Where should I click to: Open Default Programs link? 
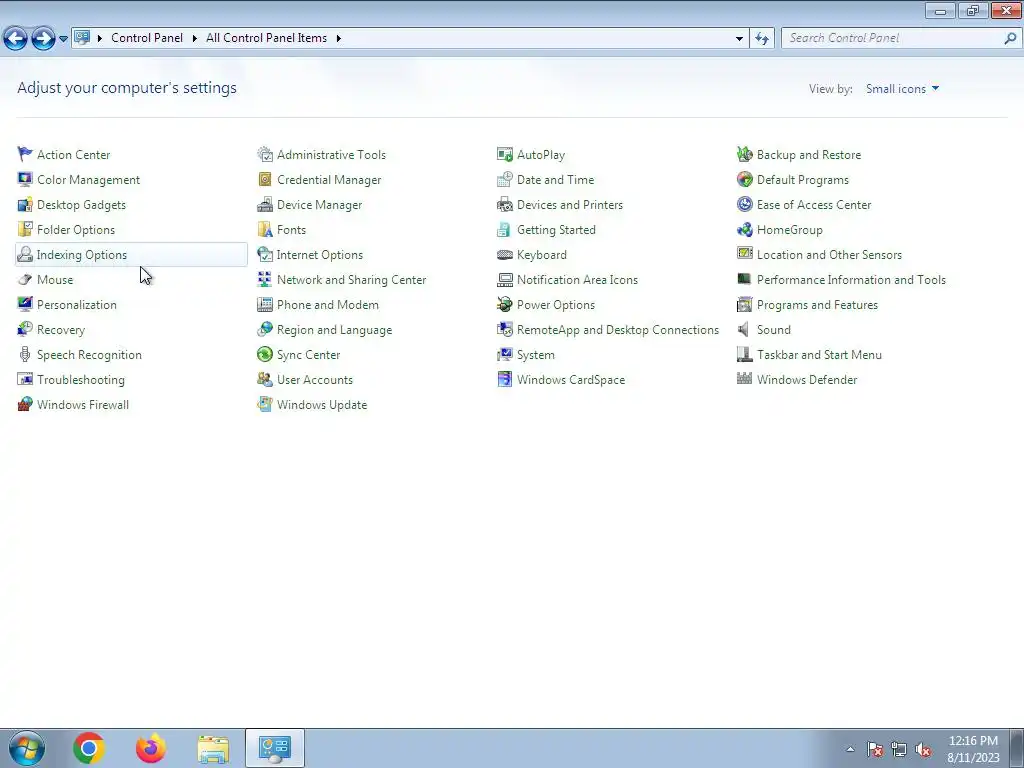point(803,180)
